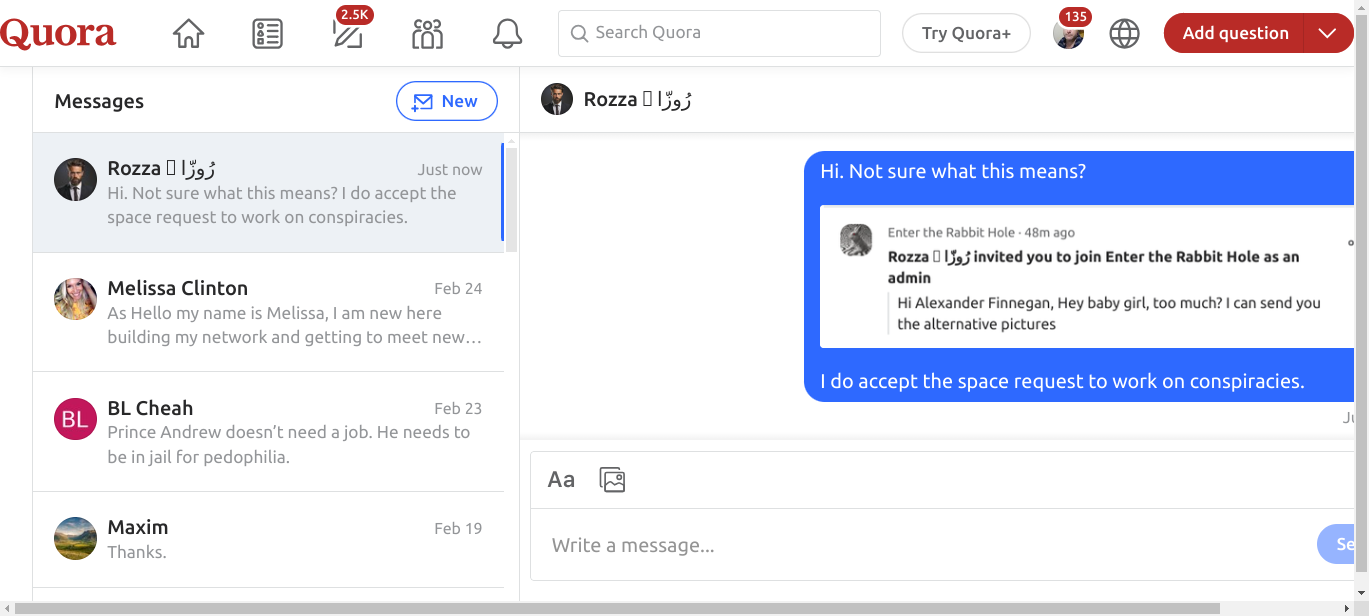Click the Messages heading
1369x616 pixels.
click(99, 101)
